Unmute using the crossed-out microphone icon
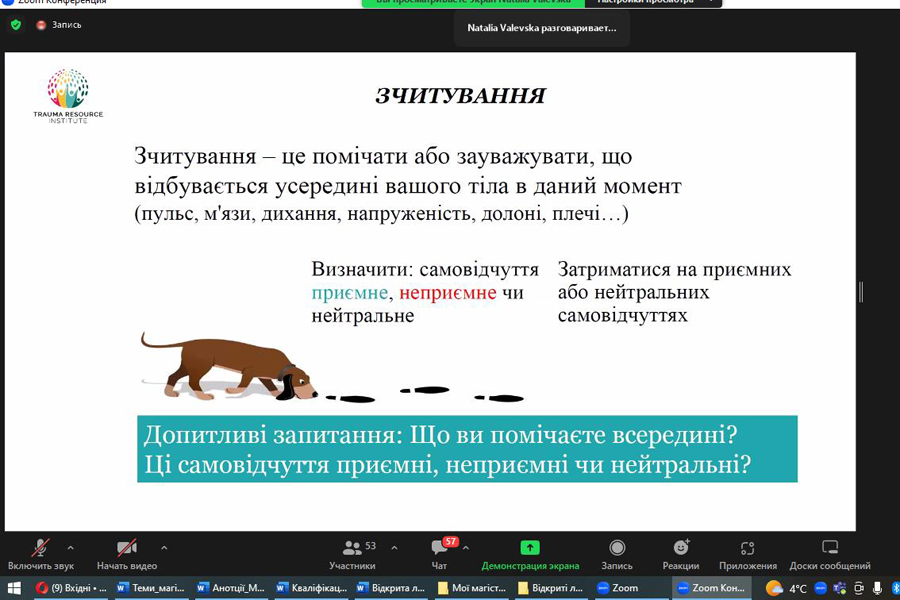900x600 pixels. click(x=40, y=548)
